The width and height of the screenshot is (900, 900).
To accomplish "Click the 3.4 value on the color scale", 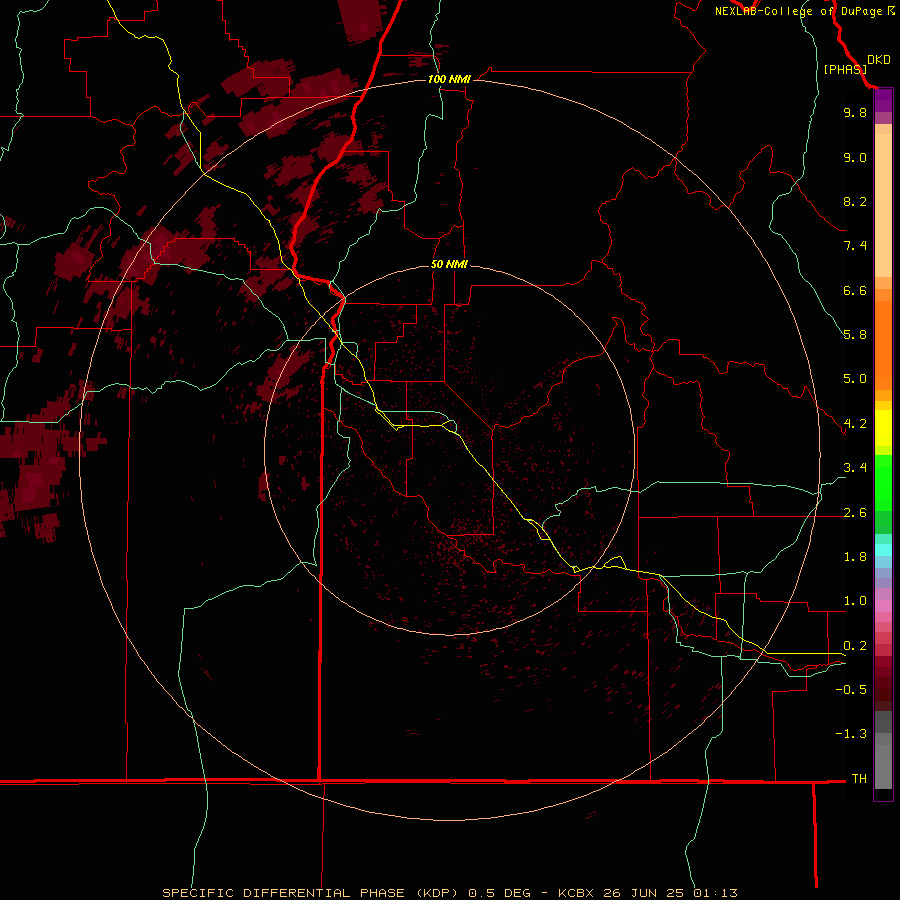I will tap(855, 468).
